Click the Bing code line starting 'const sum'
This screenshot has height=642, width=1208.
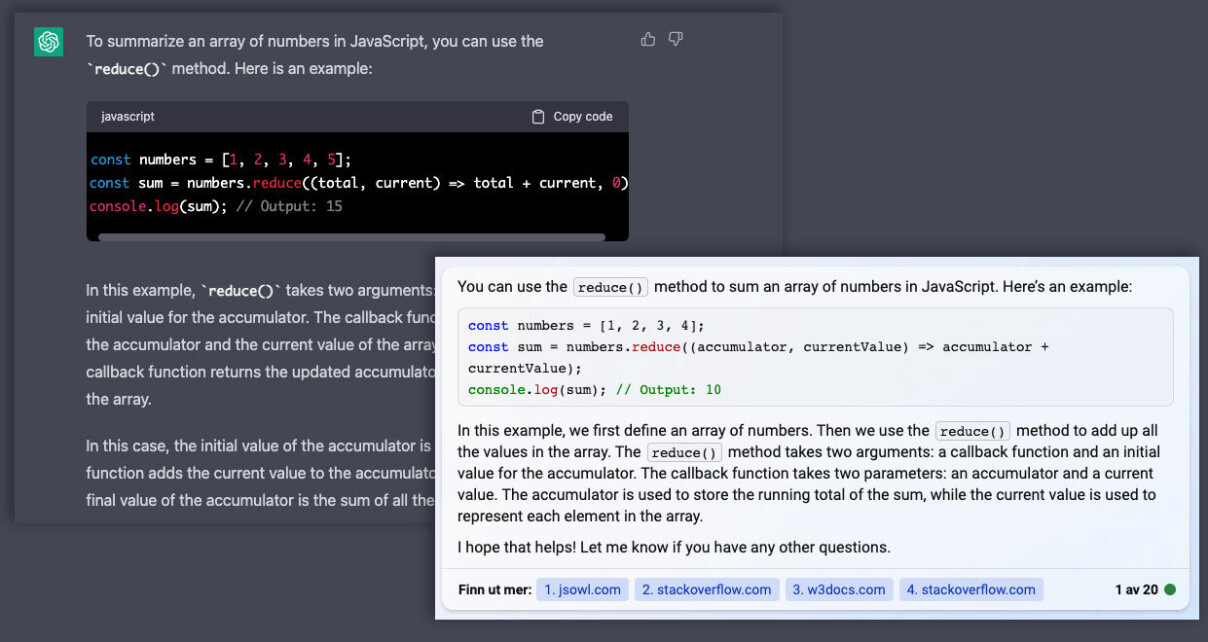pyautogui.click(x=758, y=347)
